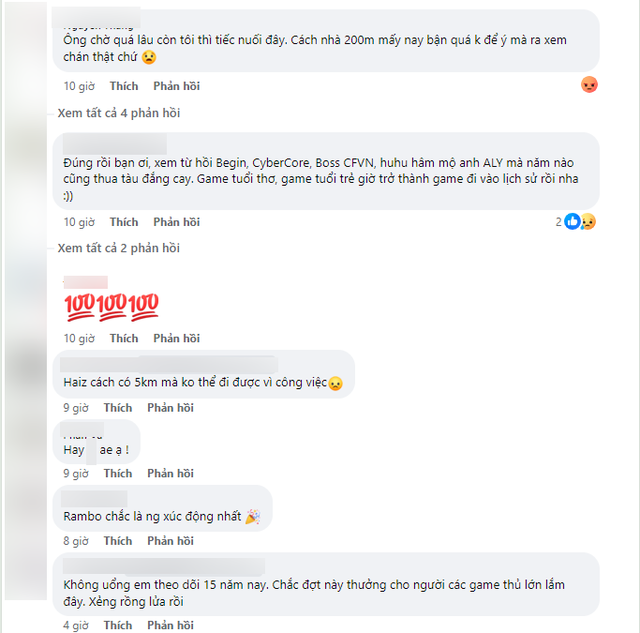Click the worried emoji after 'chán thật chứ'

pos(149,57)
